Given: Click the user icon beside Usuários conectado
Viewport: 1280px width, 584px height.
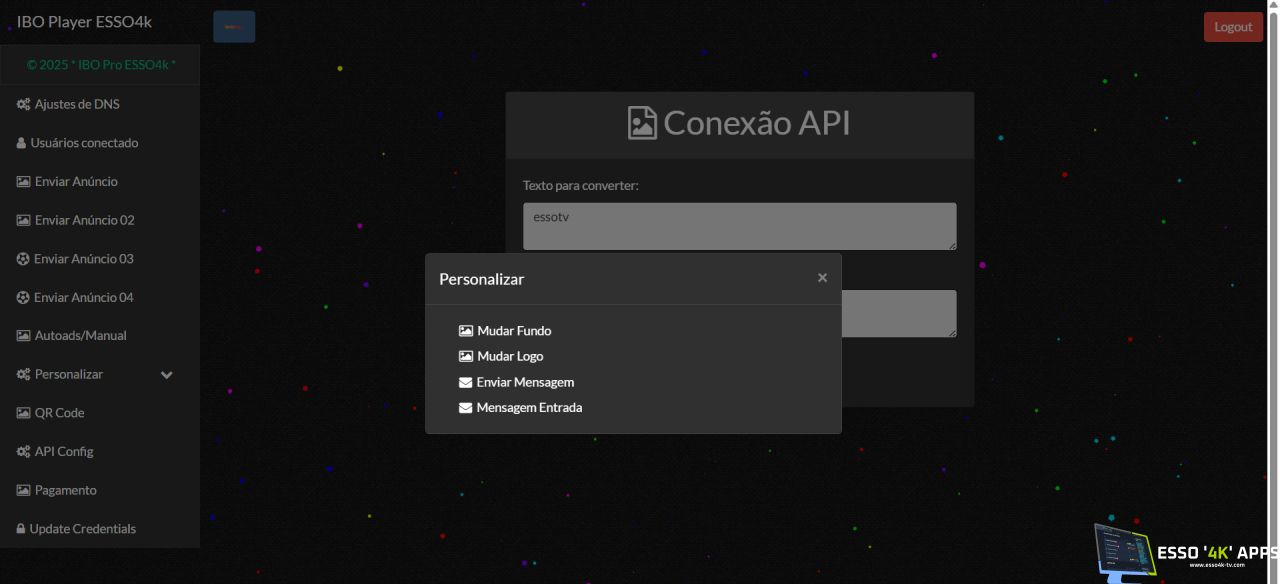Looking at the screenshot, I should point(21,143).
